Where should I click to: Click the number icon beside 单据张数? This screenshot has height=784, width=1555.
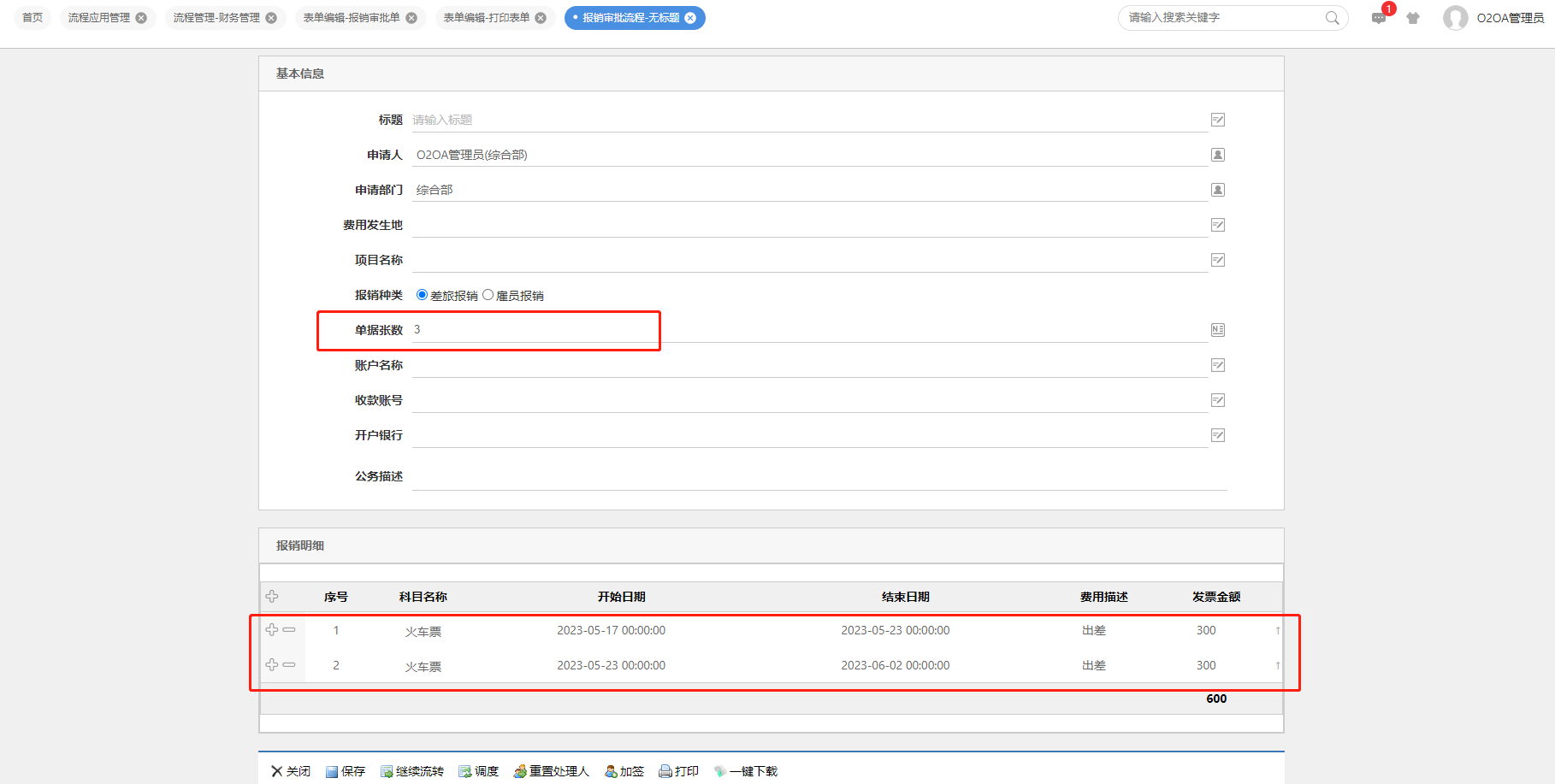pyautogui.click(x=1218, y=330)
